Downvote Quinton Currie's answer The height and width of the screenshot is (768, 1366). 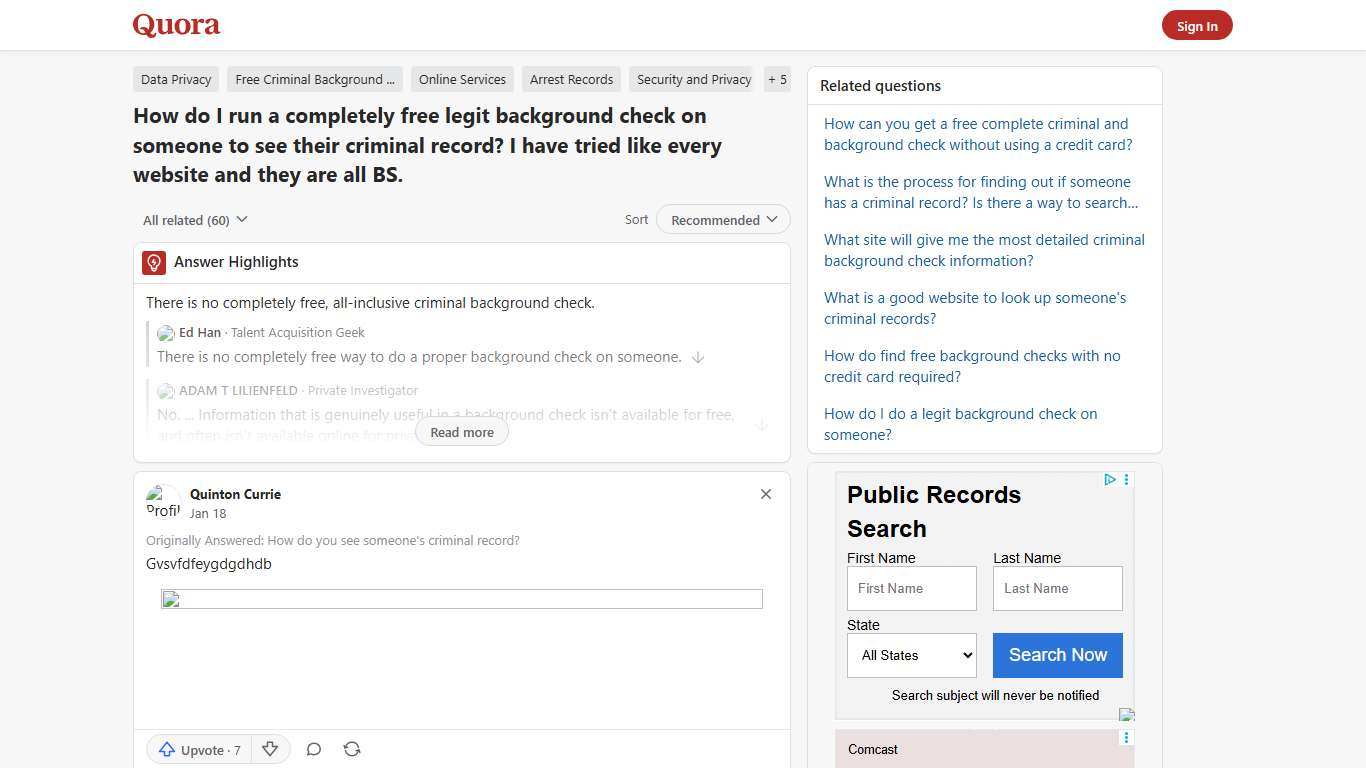(269, 749)
